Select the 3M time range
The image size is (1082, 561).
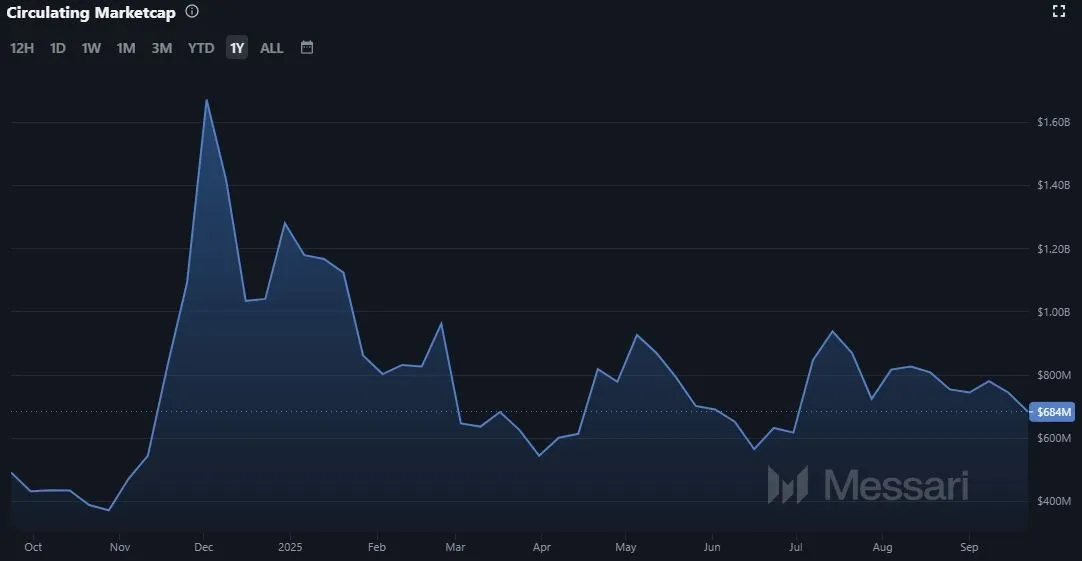(162, 48)
